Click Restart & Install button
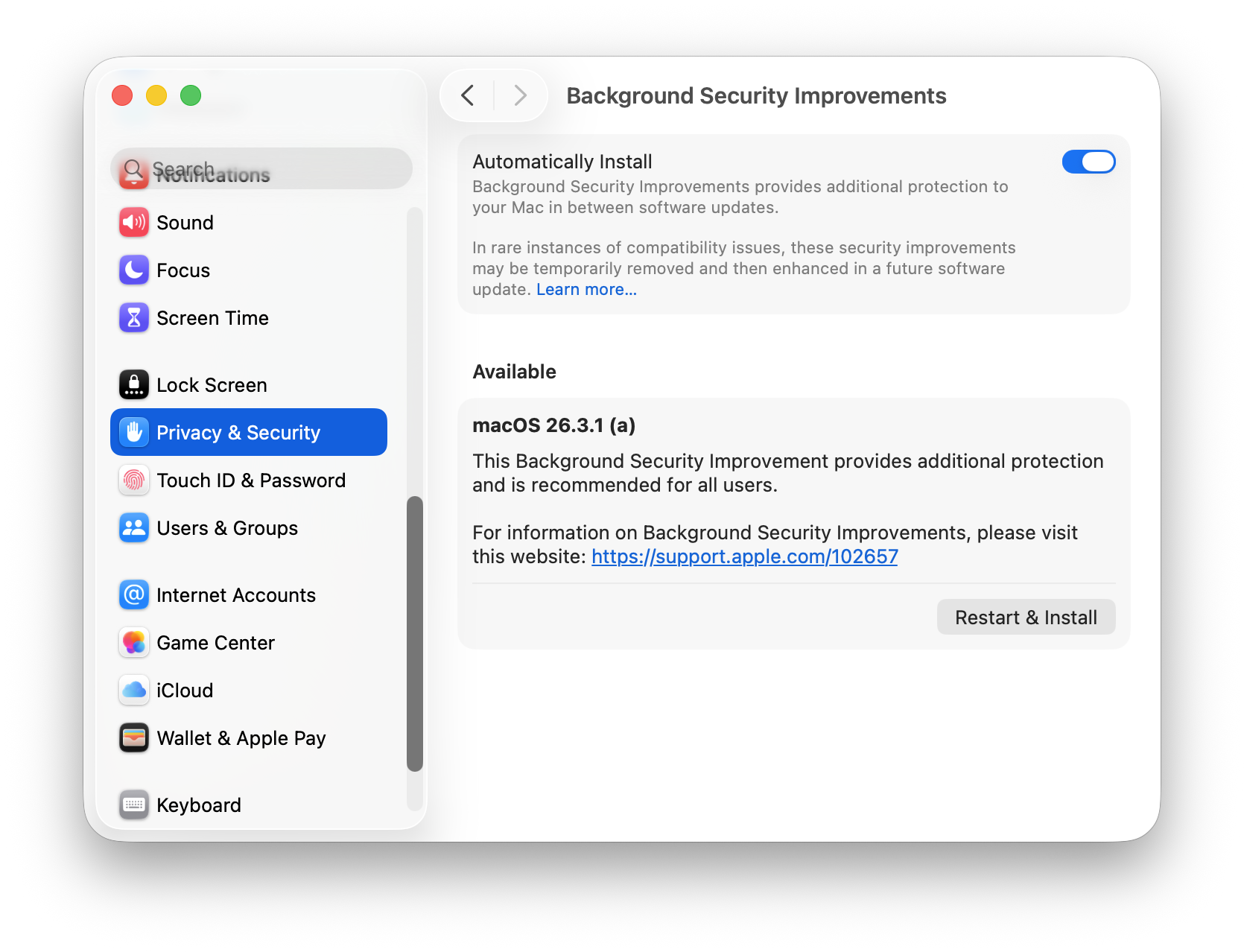Viewport: 1244px width, 952px height. (1026, 617)
